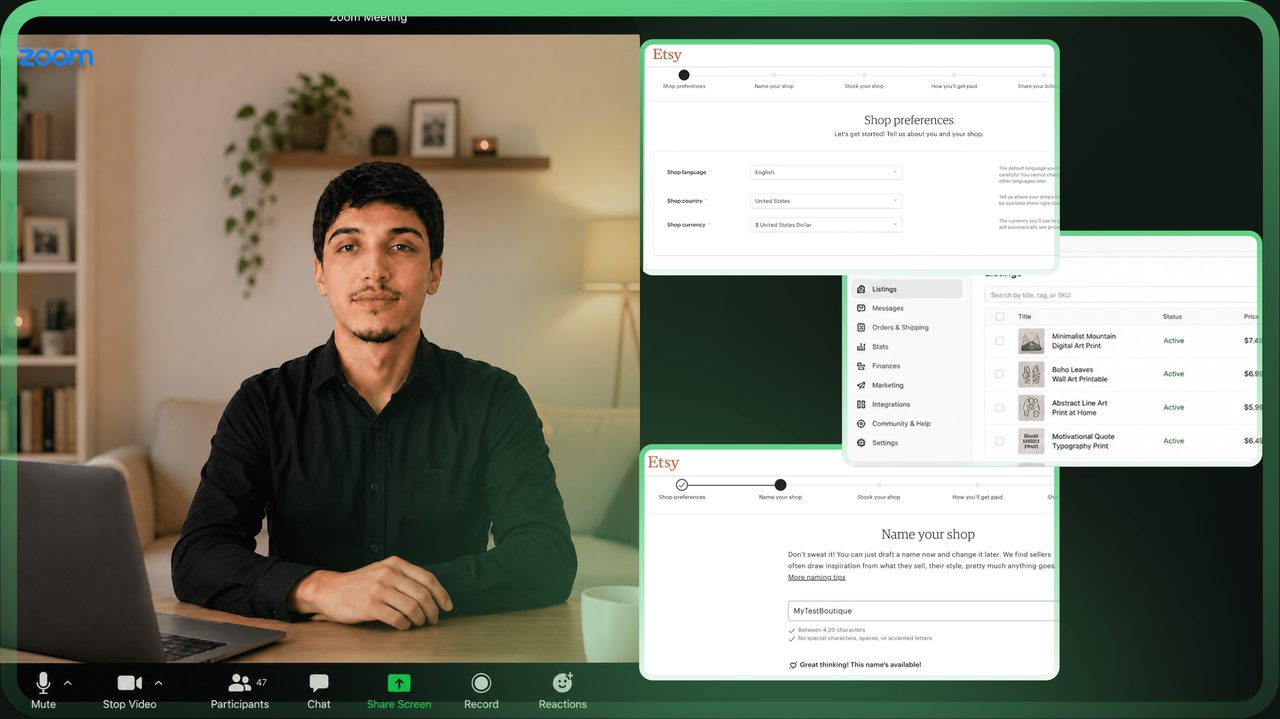Tick the Boho Leaves Wall Art checkbox
Image resolution: width=1280 pixels, height=719 pixels.
click(1000, 374)
